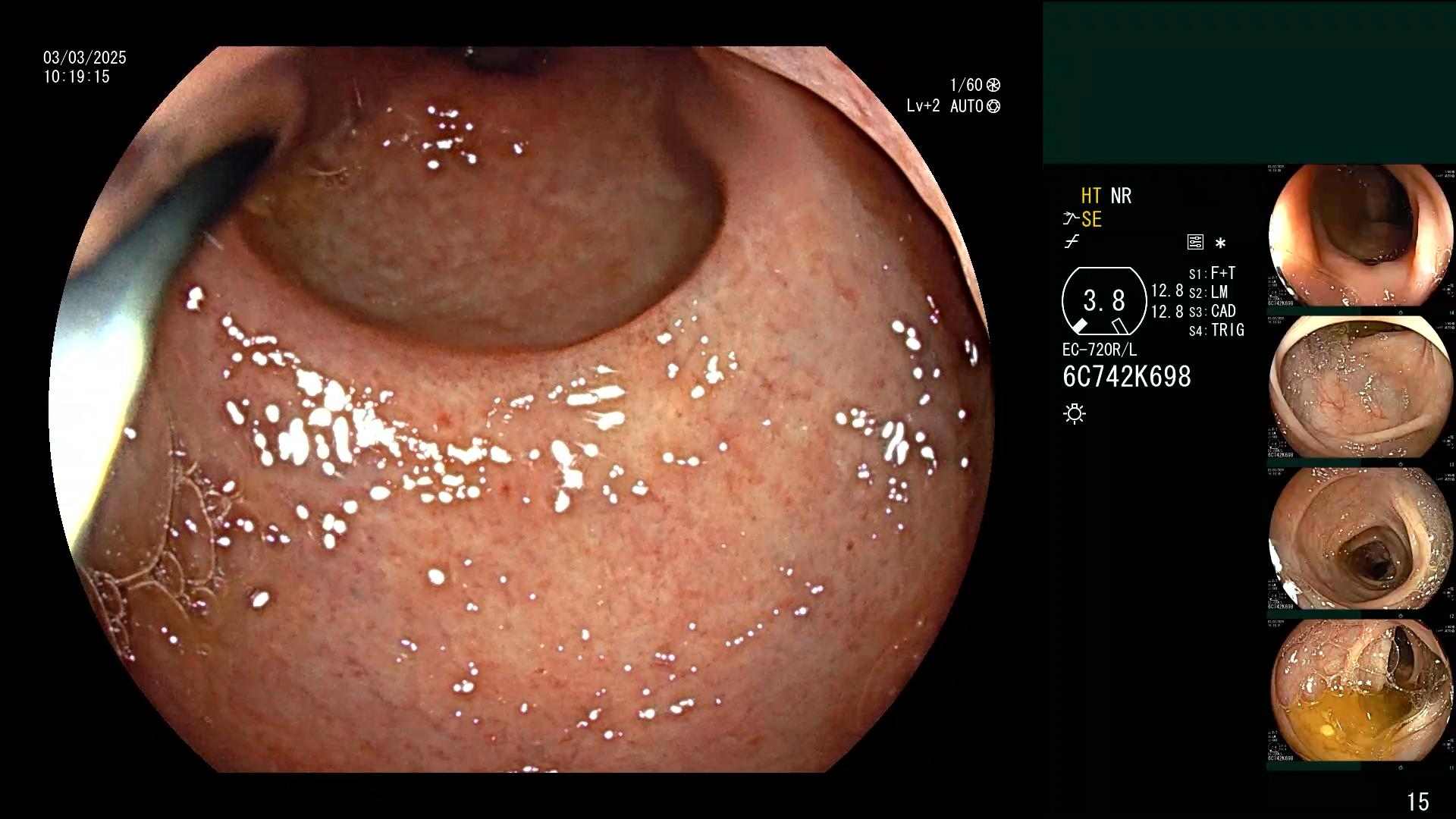Viewport: 1456px width, 819px height.
Task: Click the light source lamp icon
Action: pos(1075,413)
